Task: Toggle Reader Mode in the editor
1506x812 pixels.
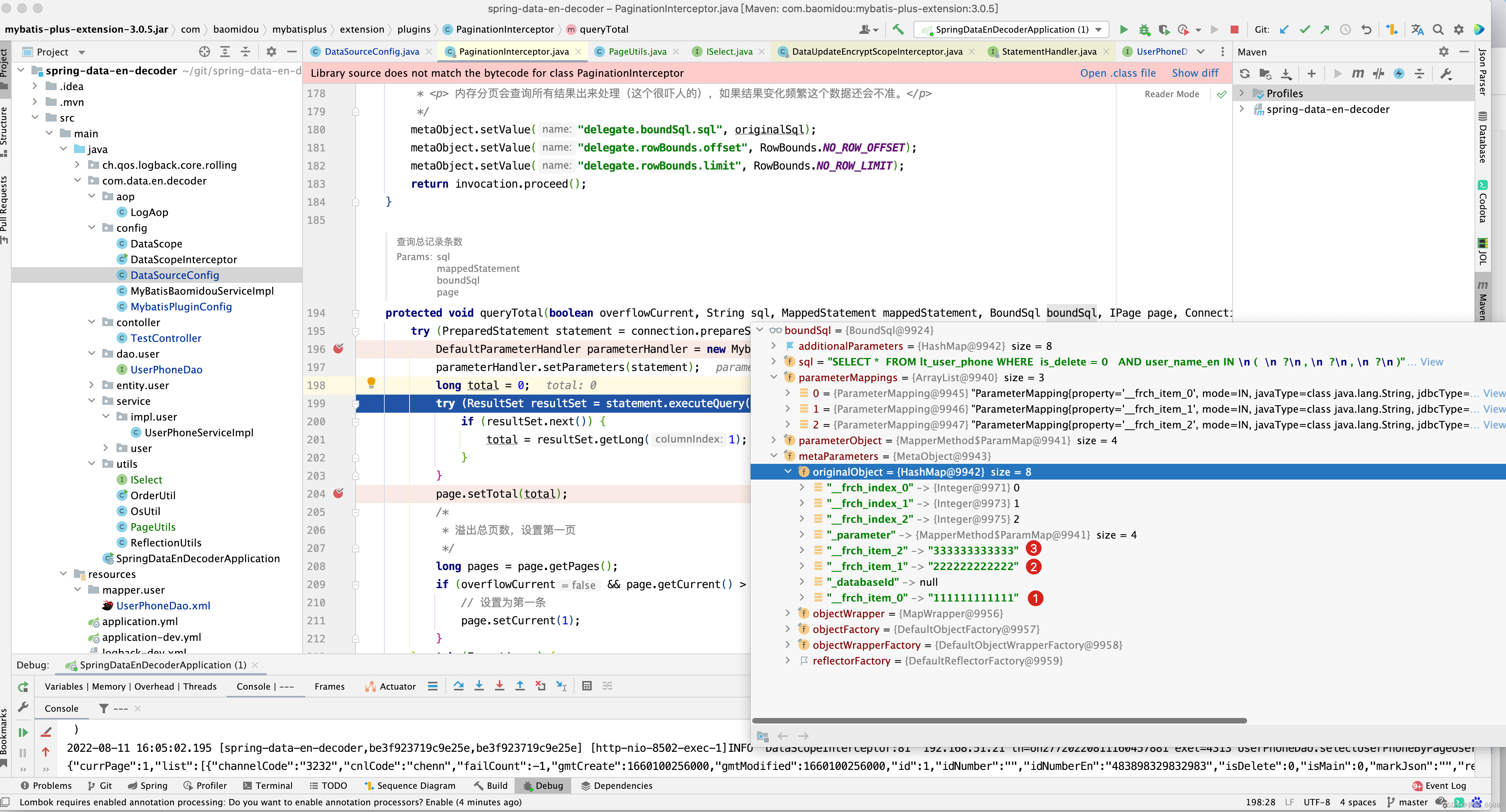Action: (1172, 94)
